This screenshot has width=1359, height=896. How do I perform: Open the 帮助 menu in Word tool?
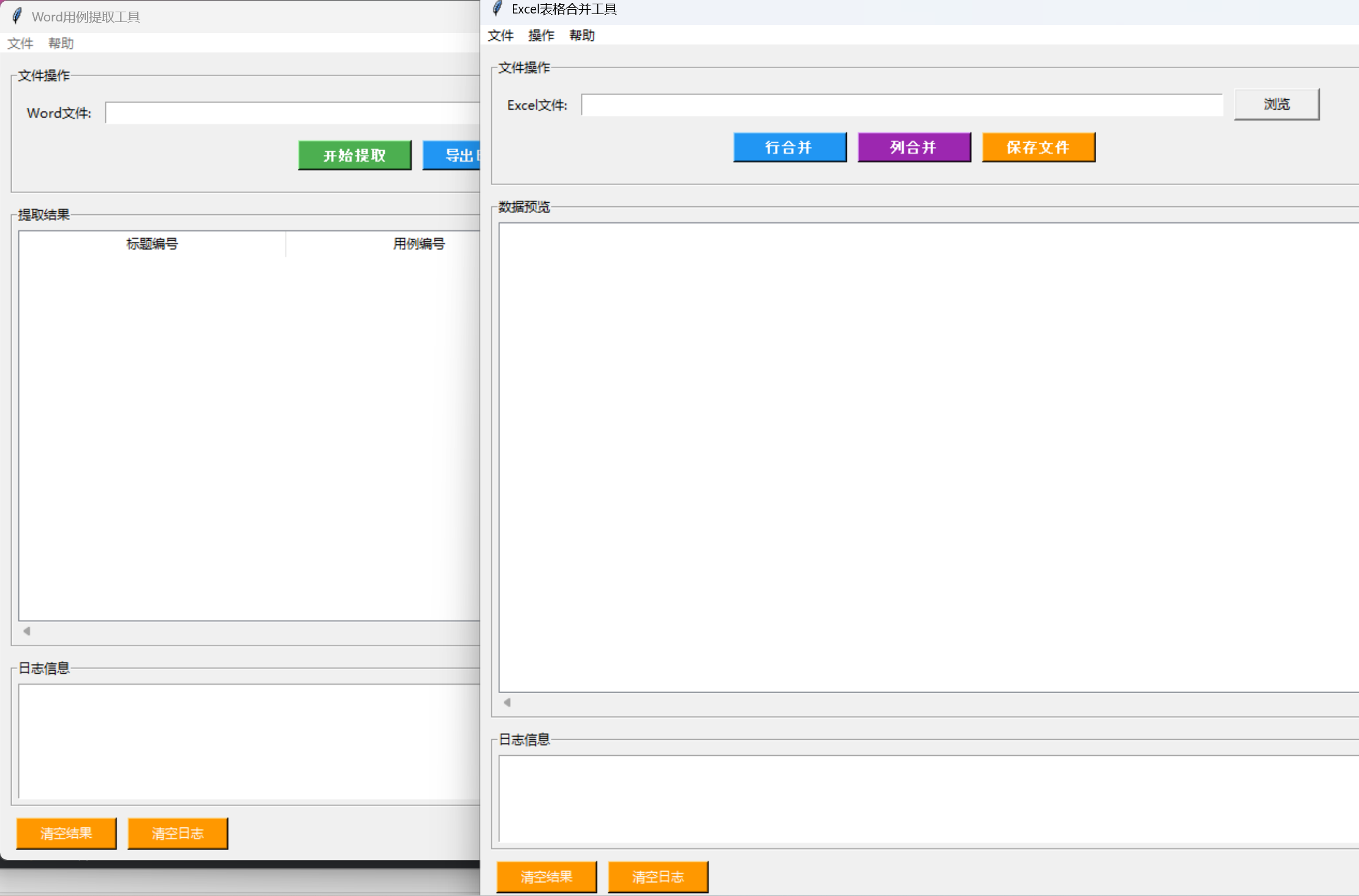click(61, 43)
